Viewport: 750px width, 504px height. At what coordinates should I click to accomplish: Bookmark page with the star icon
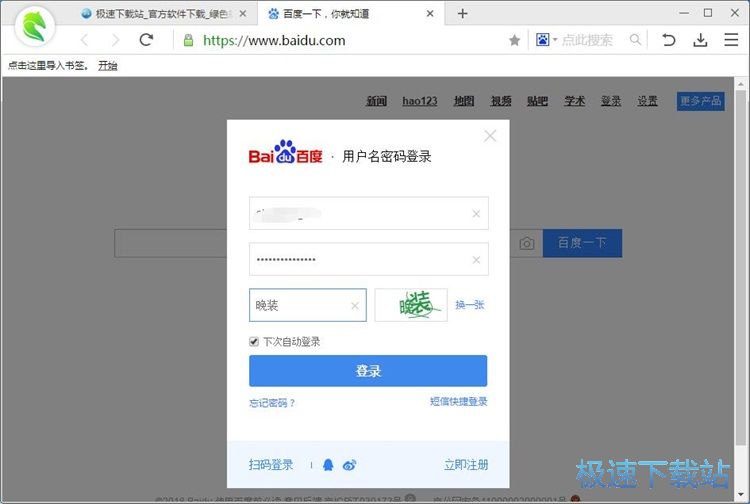(514, 40)
